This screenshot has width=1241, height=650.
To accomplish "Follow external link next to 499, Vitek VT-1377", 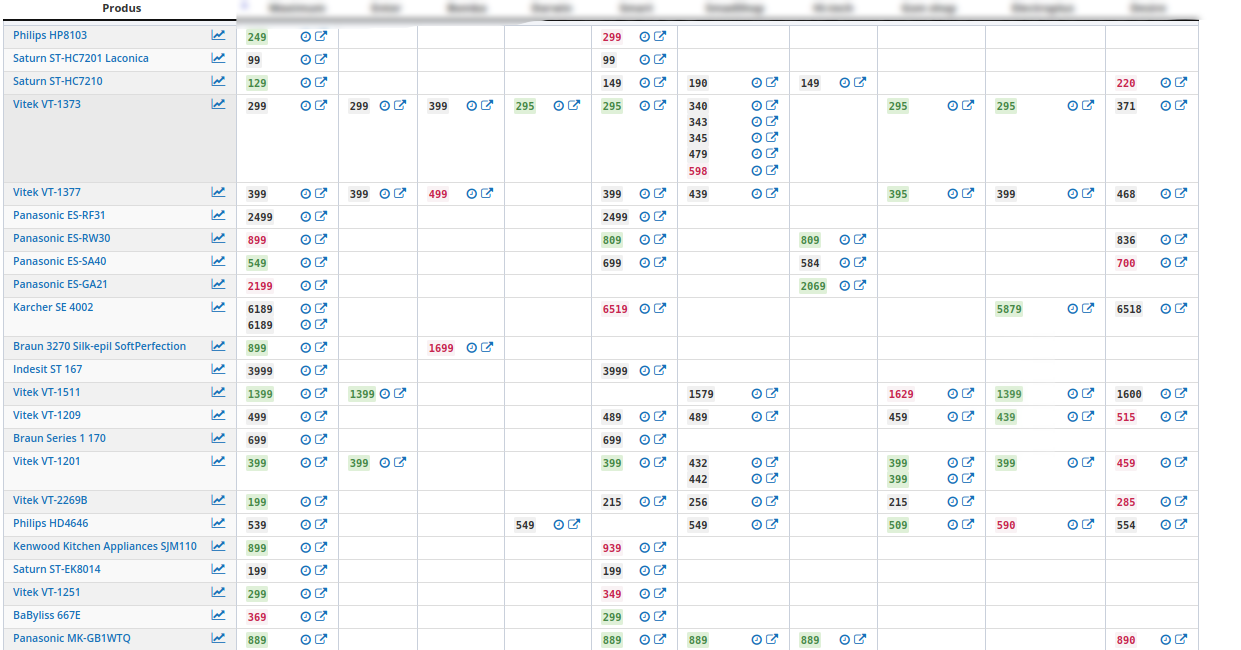I will click(487, 194).
